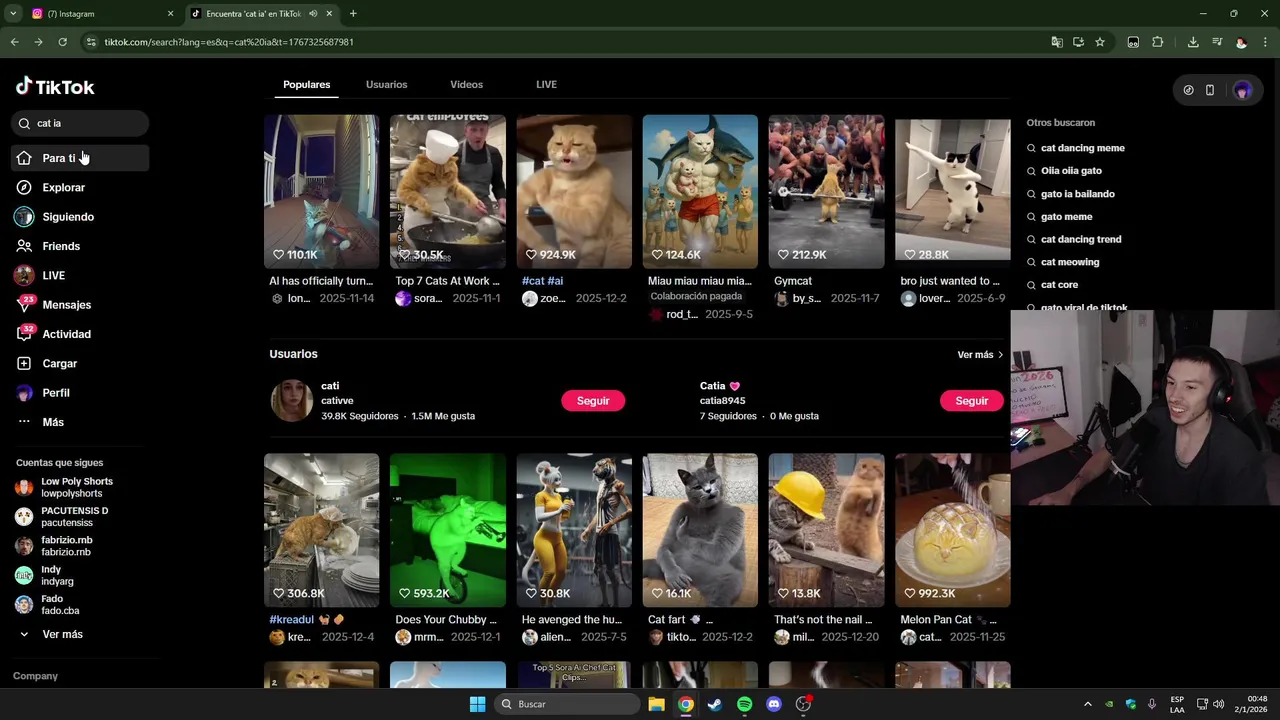
Task: Click the phone app icon top right
Action: (1210, 90)
